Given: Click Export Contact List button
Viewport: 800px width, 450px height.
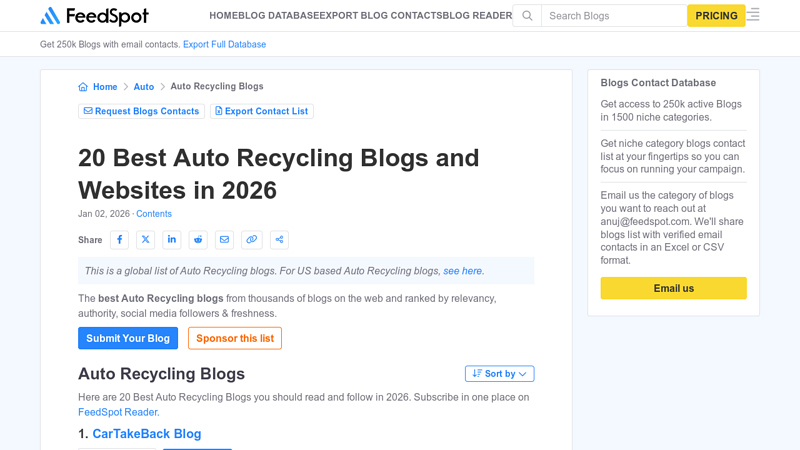Looking at the screenshot, I should pos(262,111).
